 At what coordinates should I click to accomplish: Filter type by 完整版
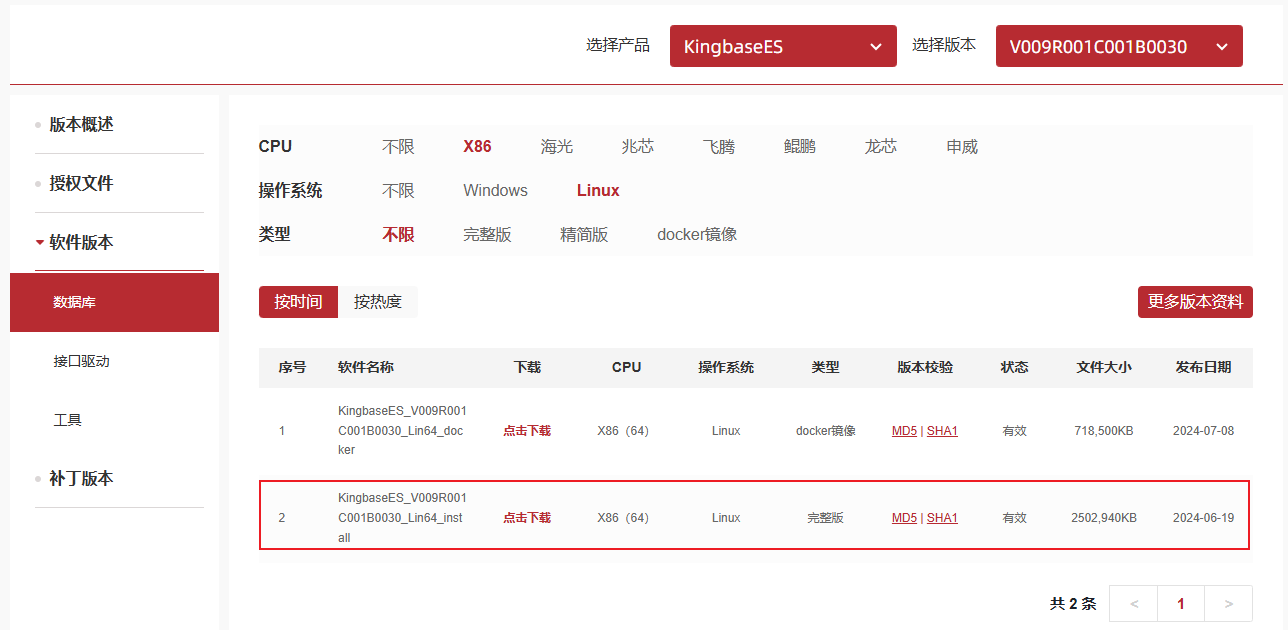click(x=487, y=234)
